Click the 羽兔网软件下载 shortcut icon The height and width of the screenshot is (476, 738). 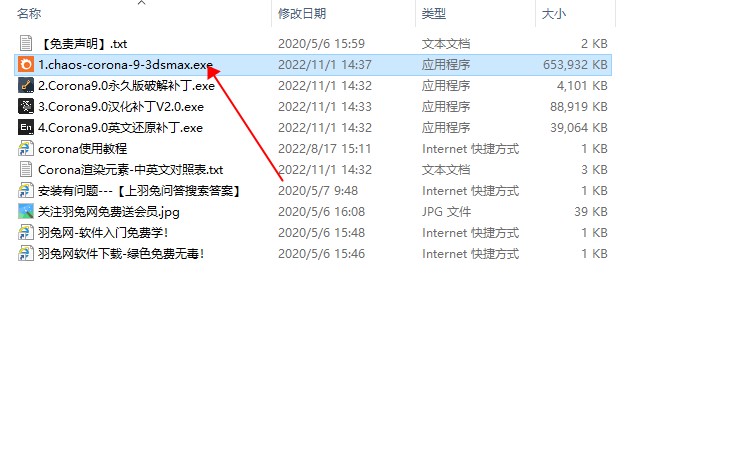click(x=26, y=253)
